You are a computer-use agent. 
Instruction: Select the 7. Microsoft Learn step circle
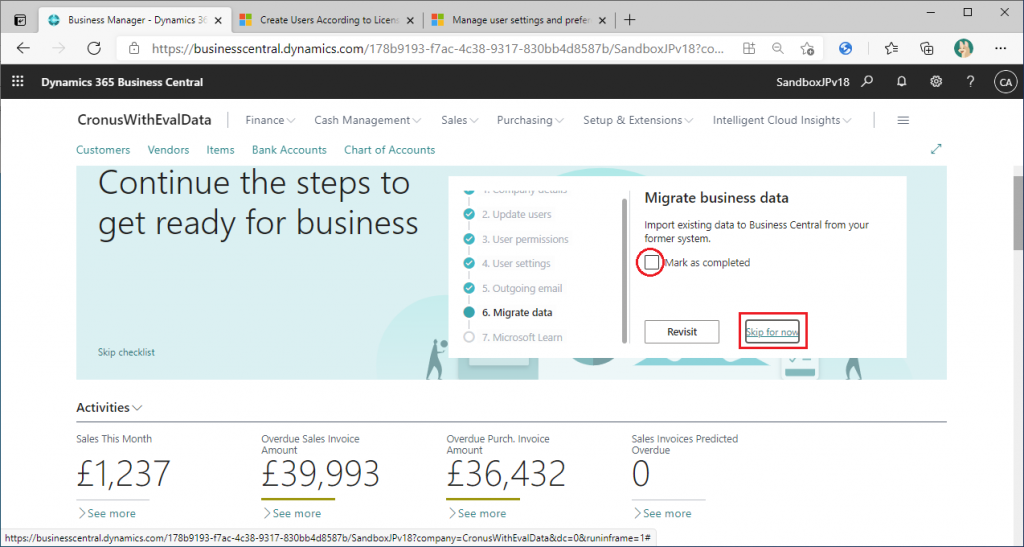click(x=469, y=337)
